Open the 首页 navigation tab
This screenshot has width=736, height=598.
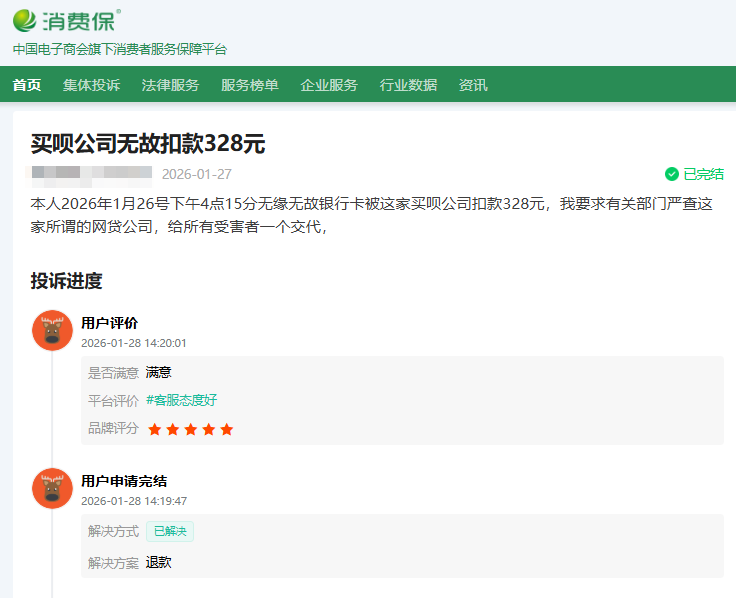(27, 85)
